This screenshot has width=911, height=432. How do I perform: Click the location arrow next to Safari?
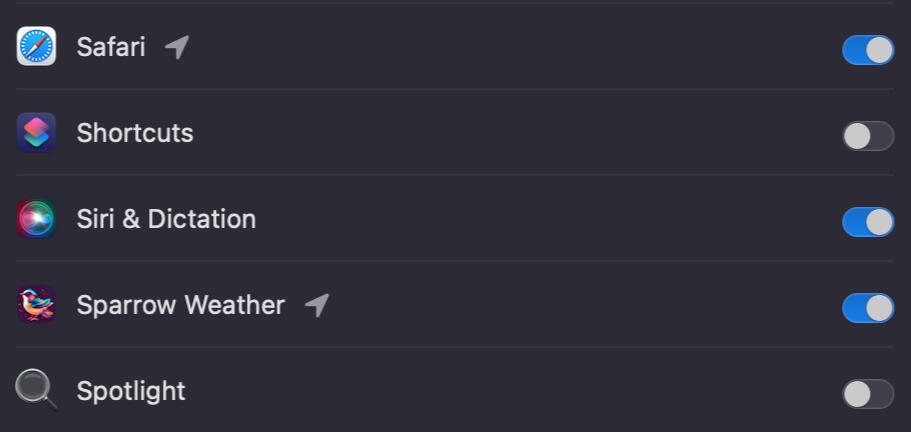click(x=177, y=46)
